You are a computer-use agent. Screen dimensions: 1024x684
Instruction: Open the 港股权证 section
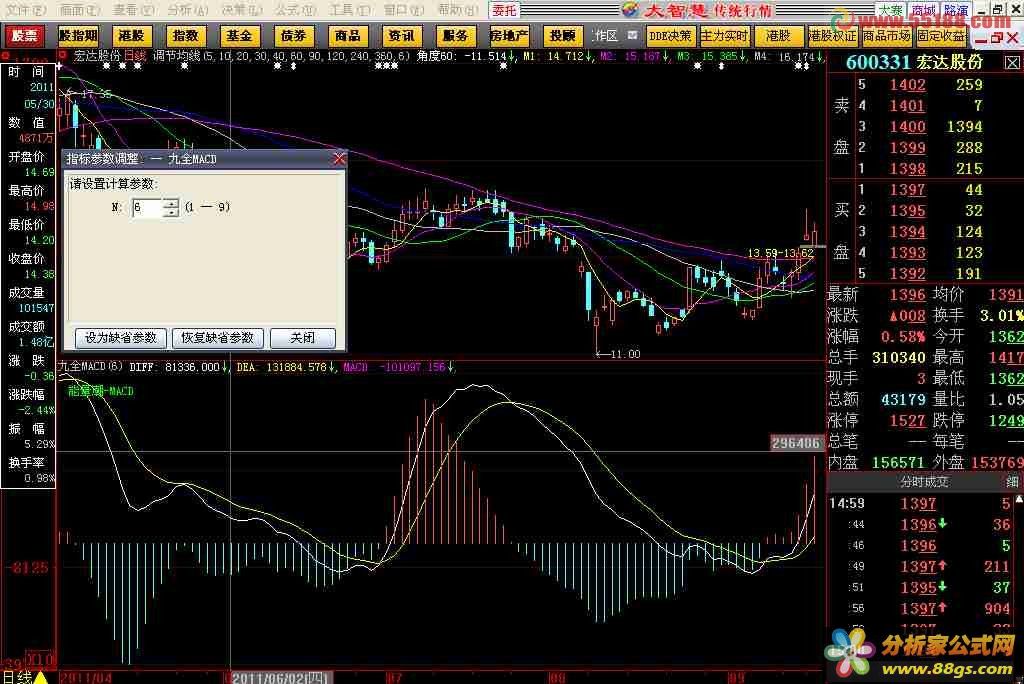[832, 36]
